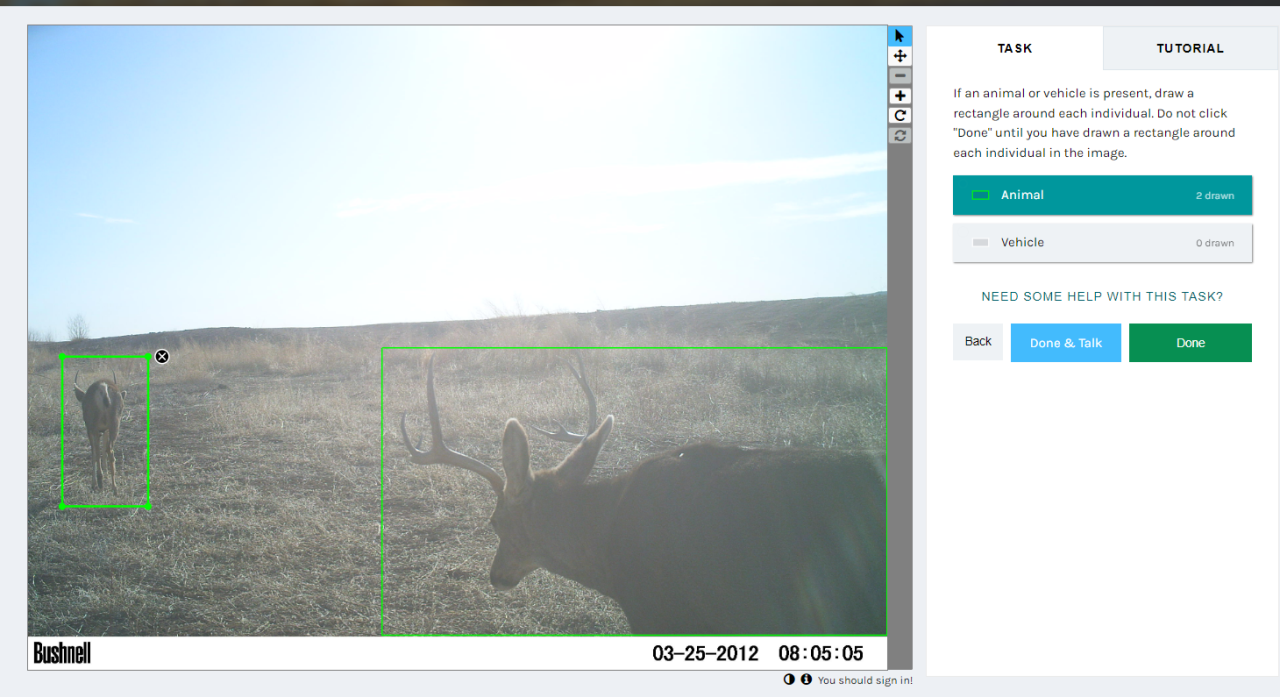Choose the Vehicle drawing tool
Image resolution: width=1280 pixels, height=697 pixels.
1102,243
